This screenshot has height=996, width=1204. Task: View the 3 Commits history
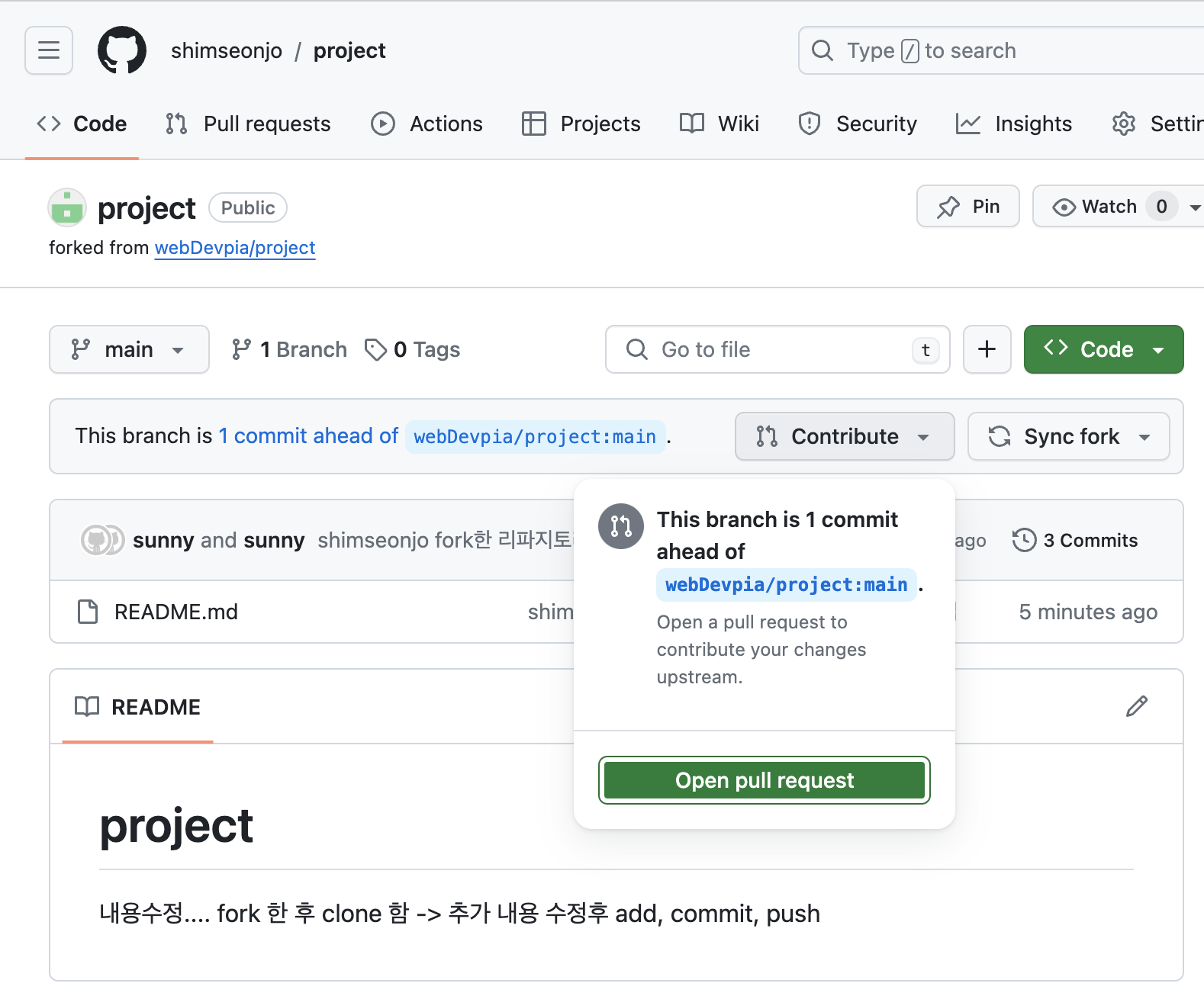coord(1075,540)
